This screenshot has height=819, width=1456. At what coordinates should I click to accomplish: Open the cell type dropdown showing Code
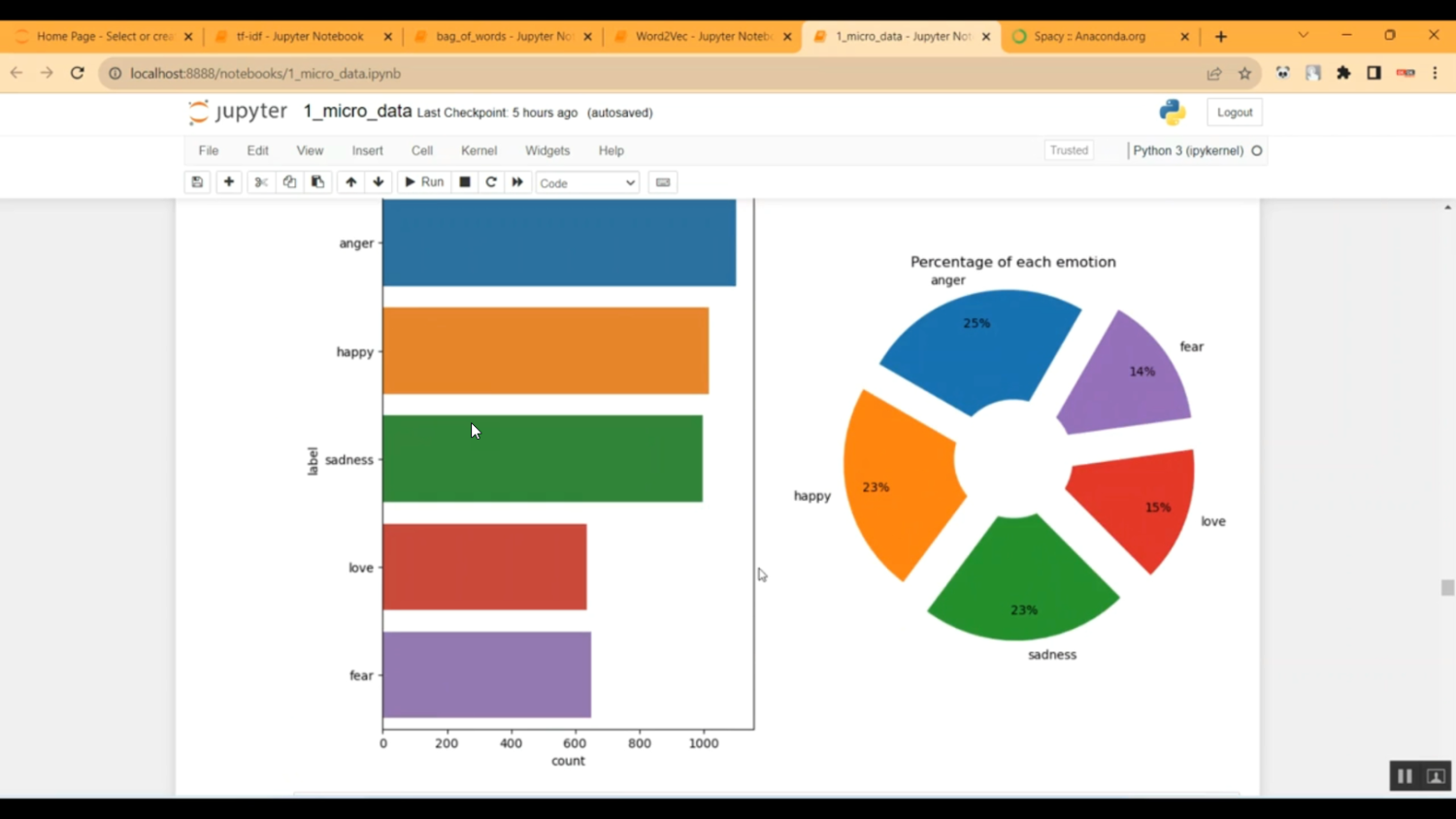click(x=586, y=182)
